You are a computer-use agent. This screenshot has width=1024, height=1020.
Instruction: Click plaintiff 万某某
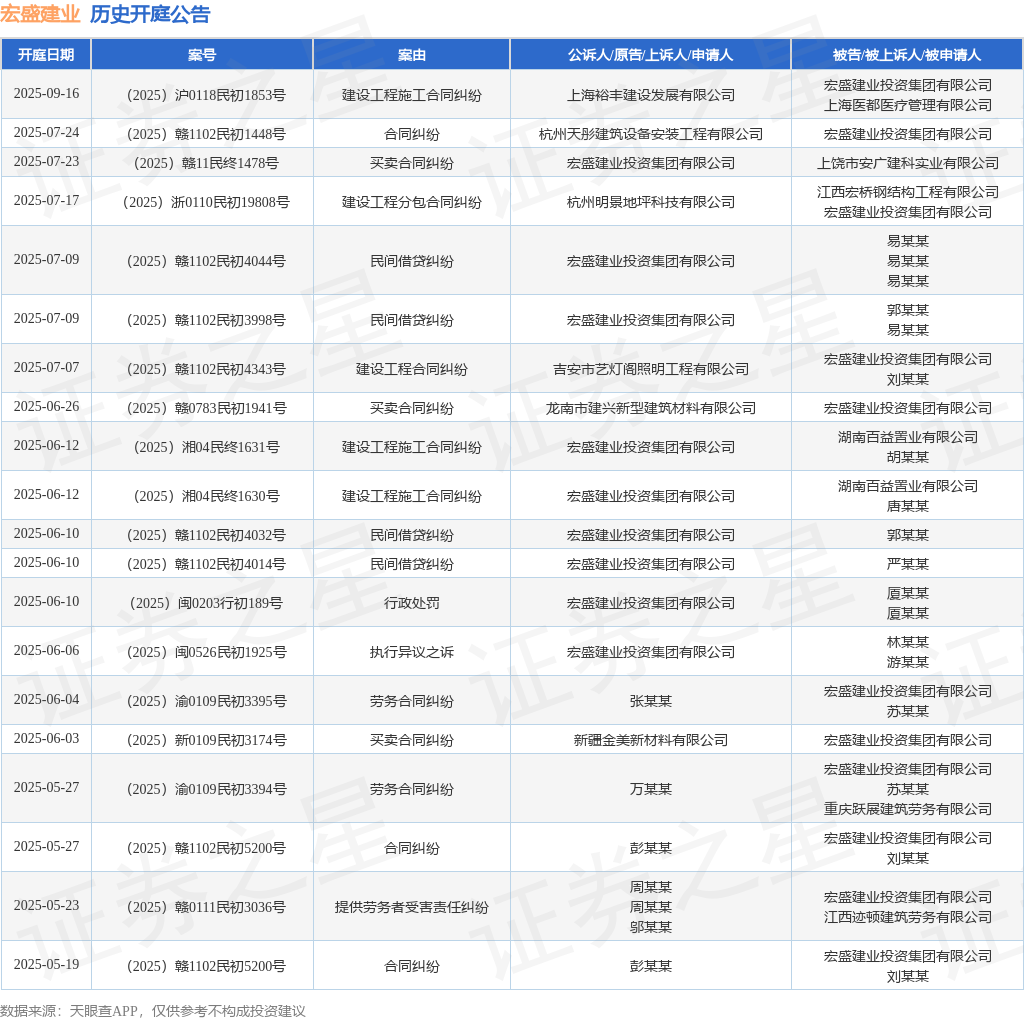(650, 789)
